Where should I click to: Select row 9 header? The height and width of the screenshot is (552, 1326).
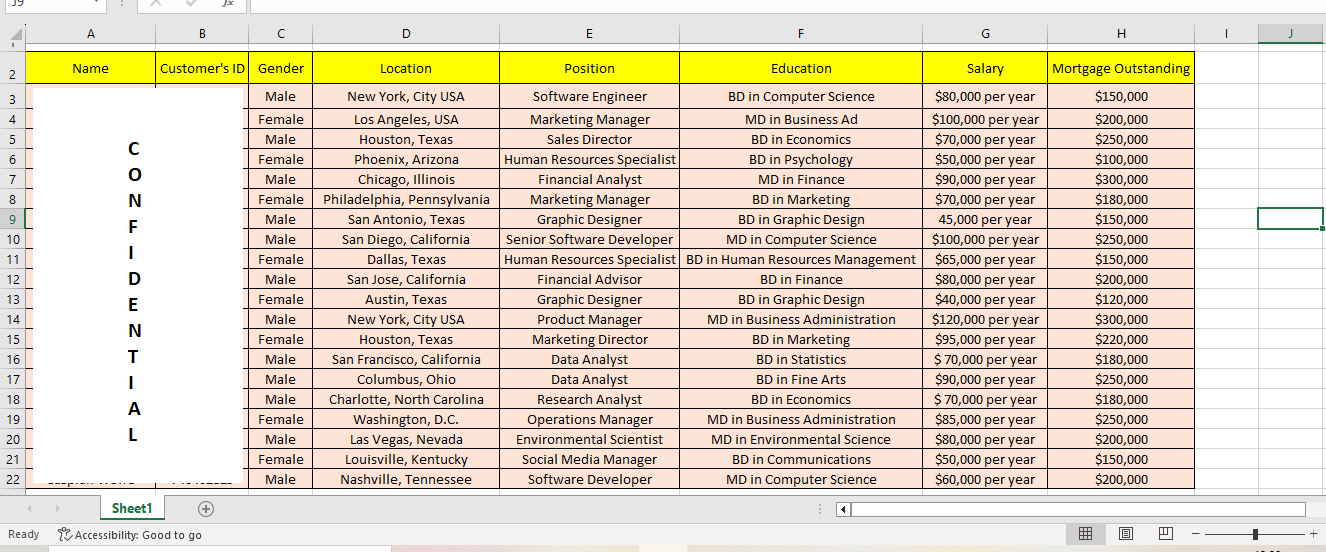pos(13,219)
